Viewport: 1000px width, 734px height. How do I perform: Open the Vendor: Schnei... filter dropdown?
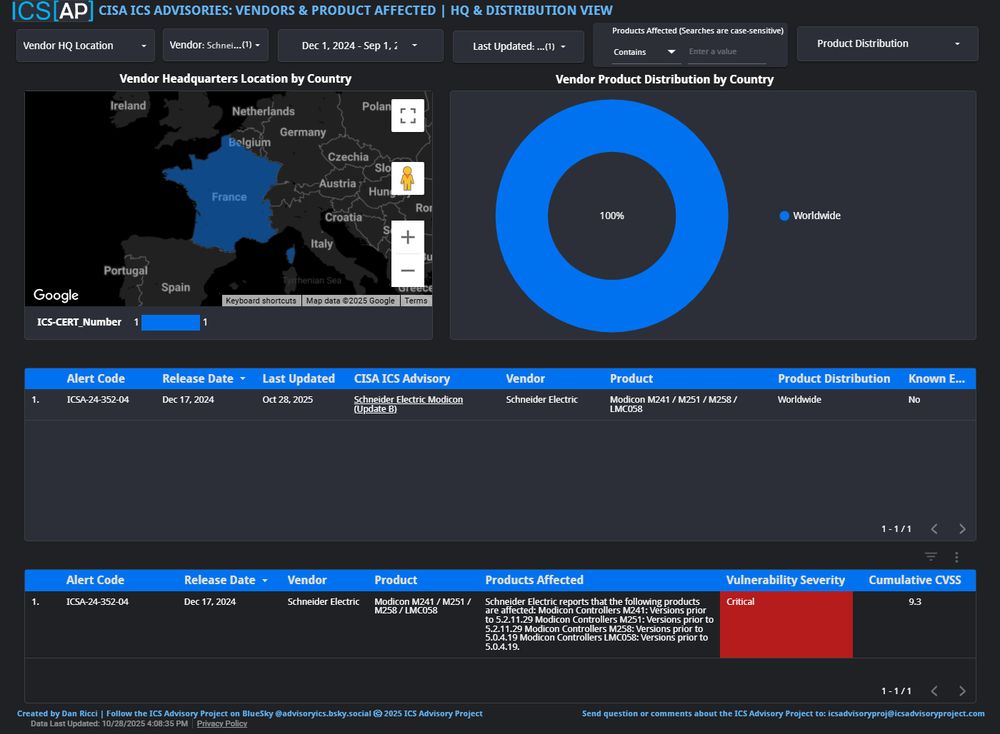pos(216,45)
